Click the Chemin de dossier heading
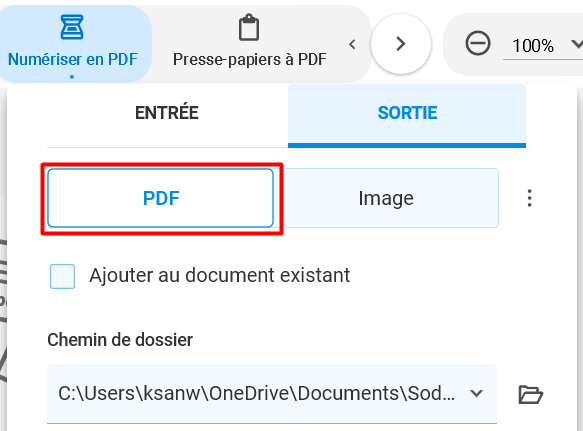The width and height of the screenshot is (583, 431). [x=120, y=340]
